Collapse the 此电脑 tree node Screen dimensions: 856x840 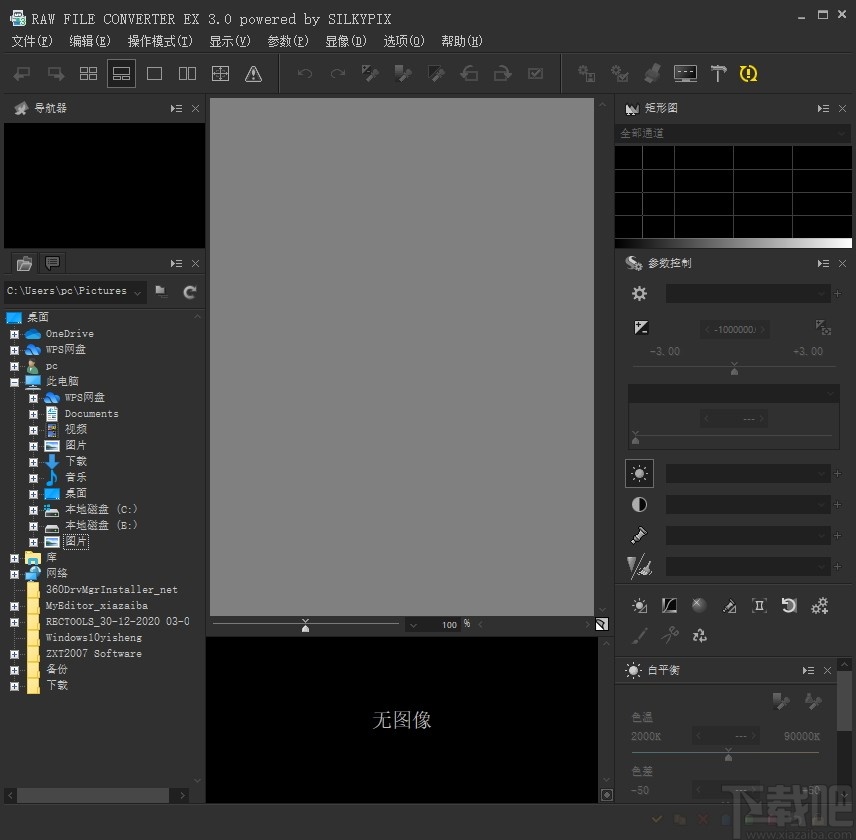coord(15,382)
